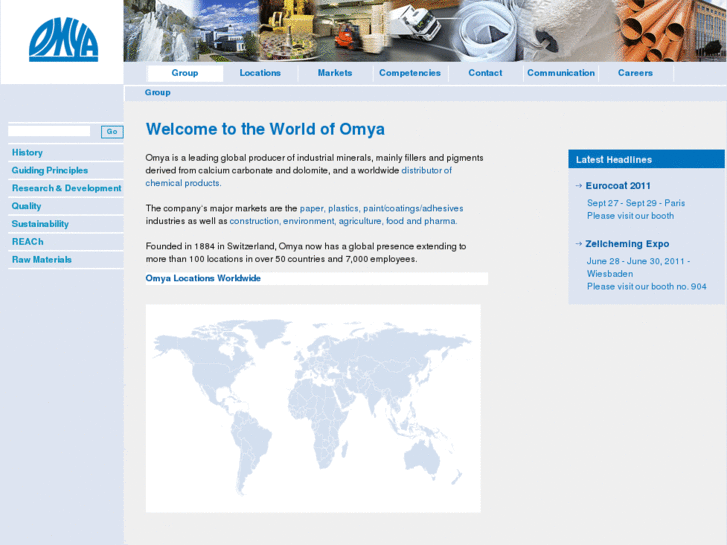Open Guiding Principles in the sidebar

click(50, 171)
